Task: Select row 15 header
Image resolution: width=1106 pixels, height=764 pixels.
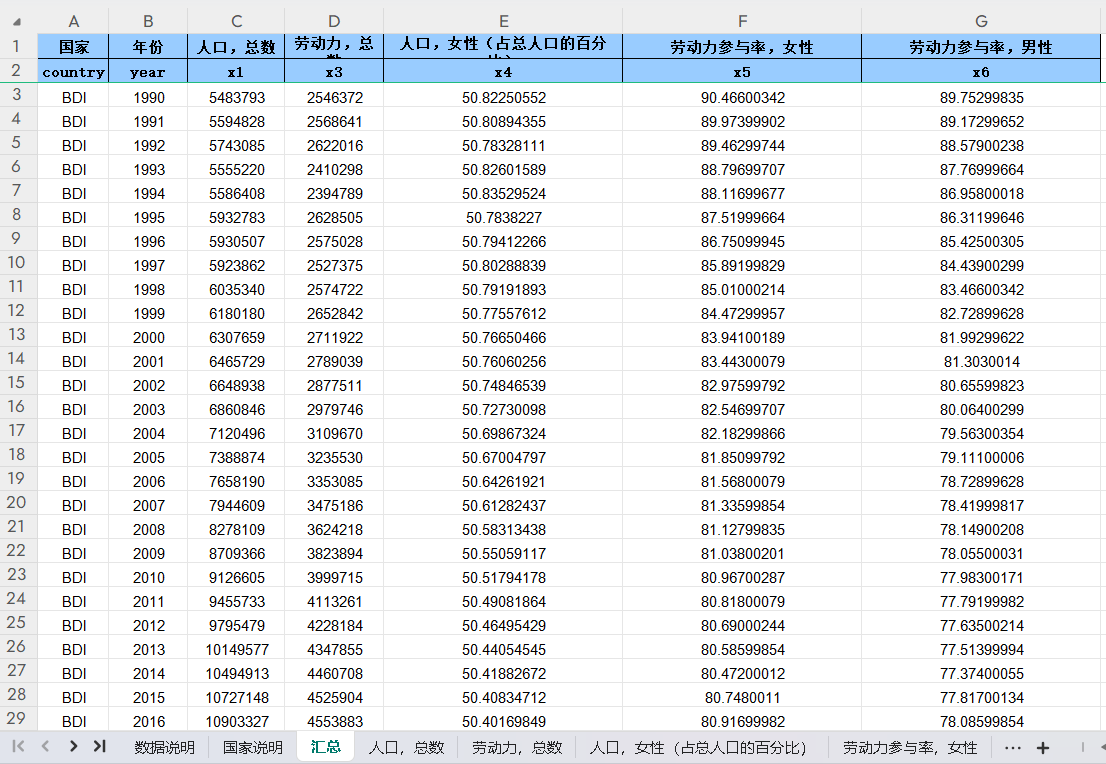Action: (x=16, y=382)
